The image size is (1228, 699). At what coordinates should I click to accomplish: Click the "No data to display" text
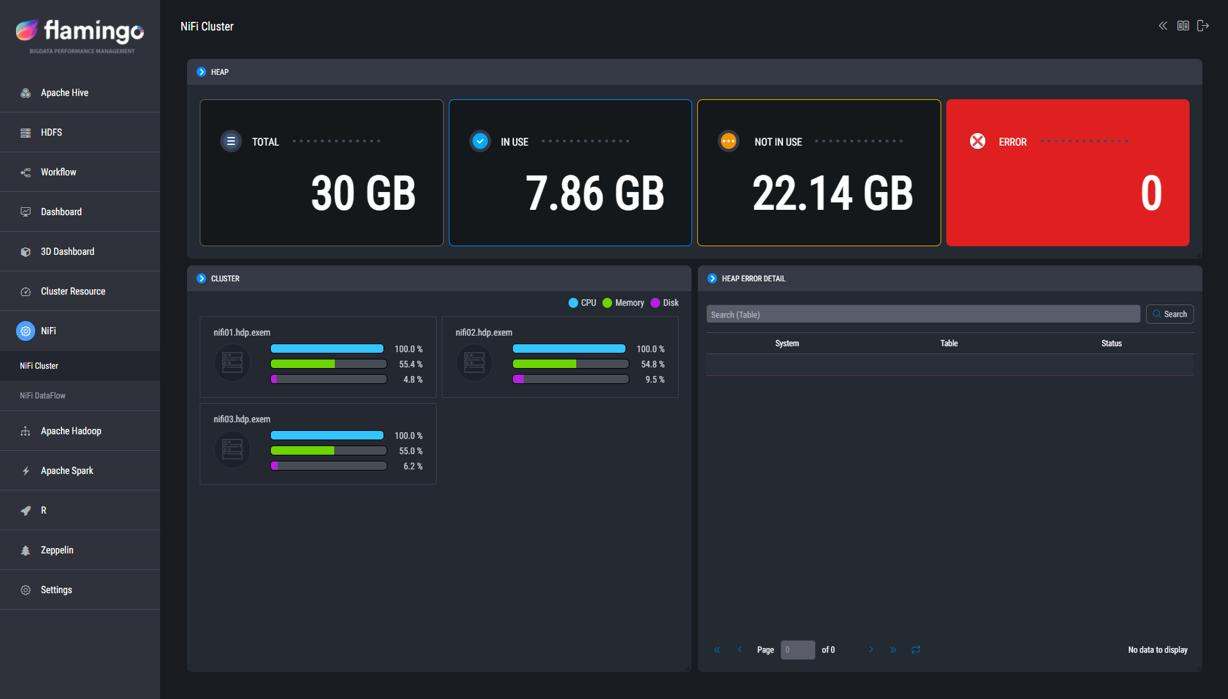tap(1158, 650)
